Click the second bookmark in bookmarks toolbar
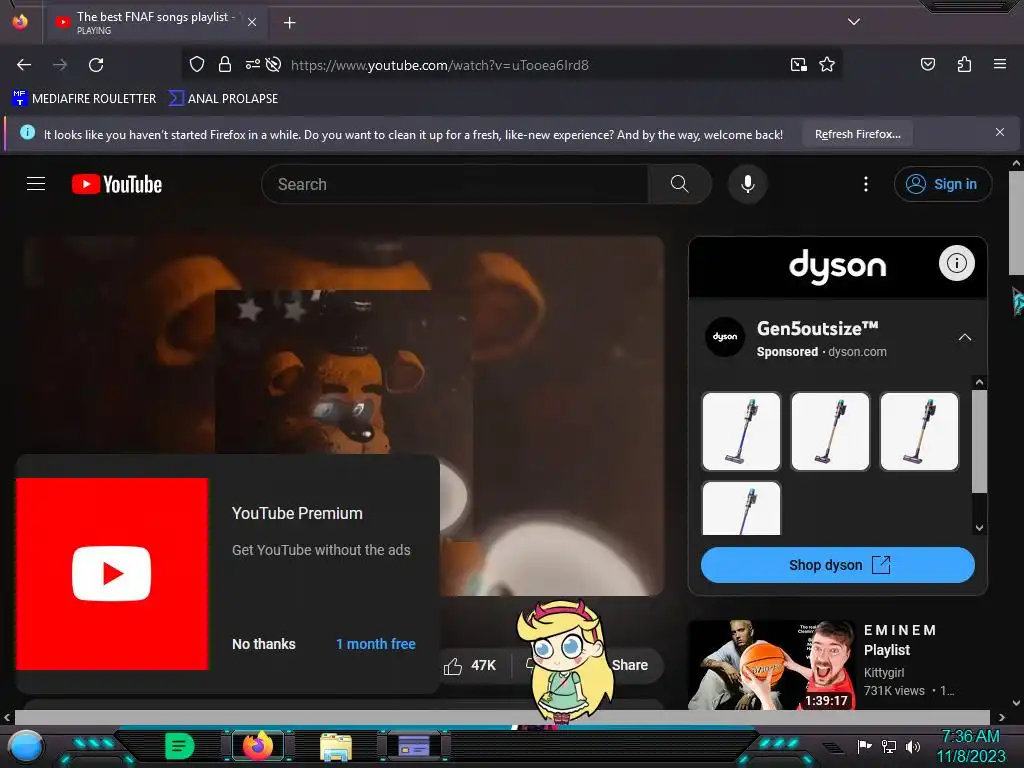This screenshot has height=768, width=1024. pyautogui.click(x=223, y=99)
